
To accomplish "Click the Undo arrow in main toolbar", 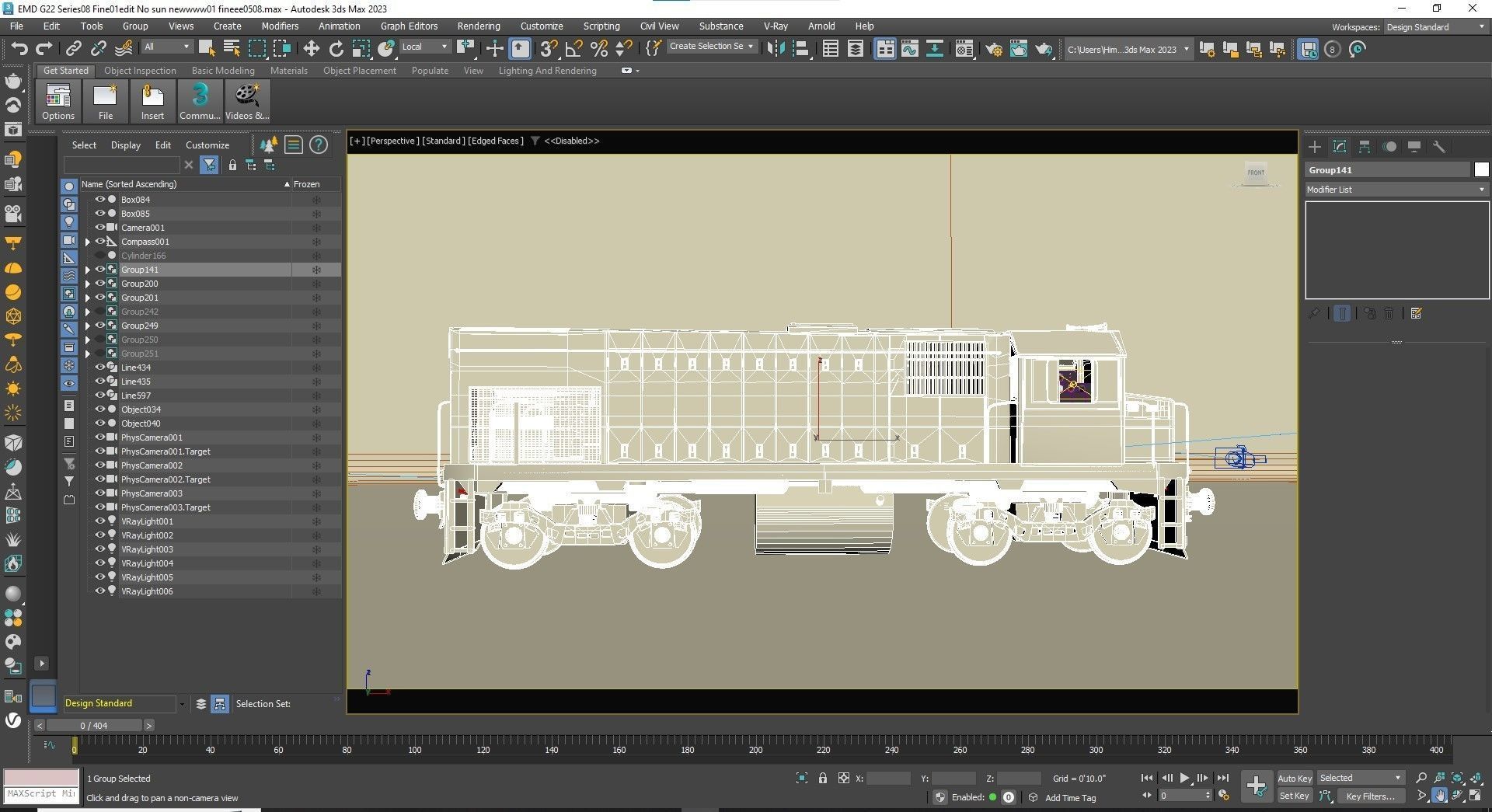I will coord(19,49).
